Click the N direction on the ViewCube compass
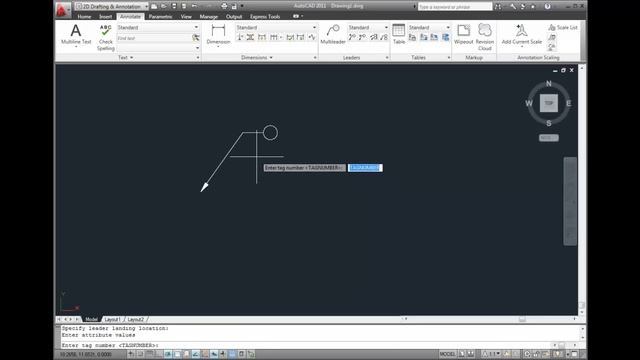This screenshot has width=640, height=360. 549,83
